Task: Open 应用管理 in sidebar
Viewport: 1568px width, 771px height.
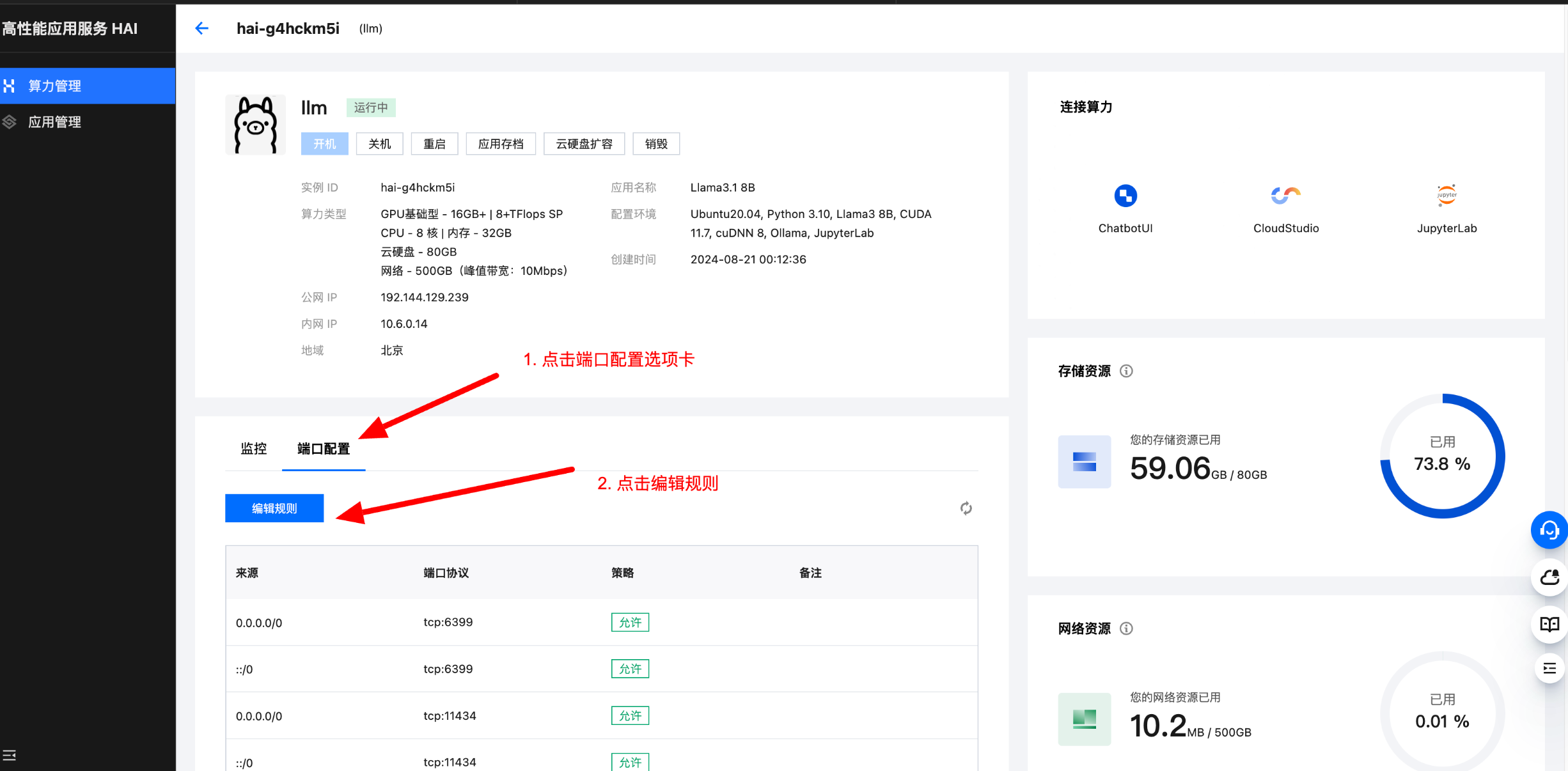Action: (54, 122)
